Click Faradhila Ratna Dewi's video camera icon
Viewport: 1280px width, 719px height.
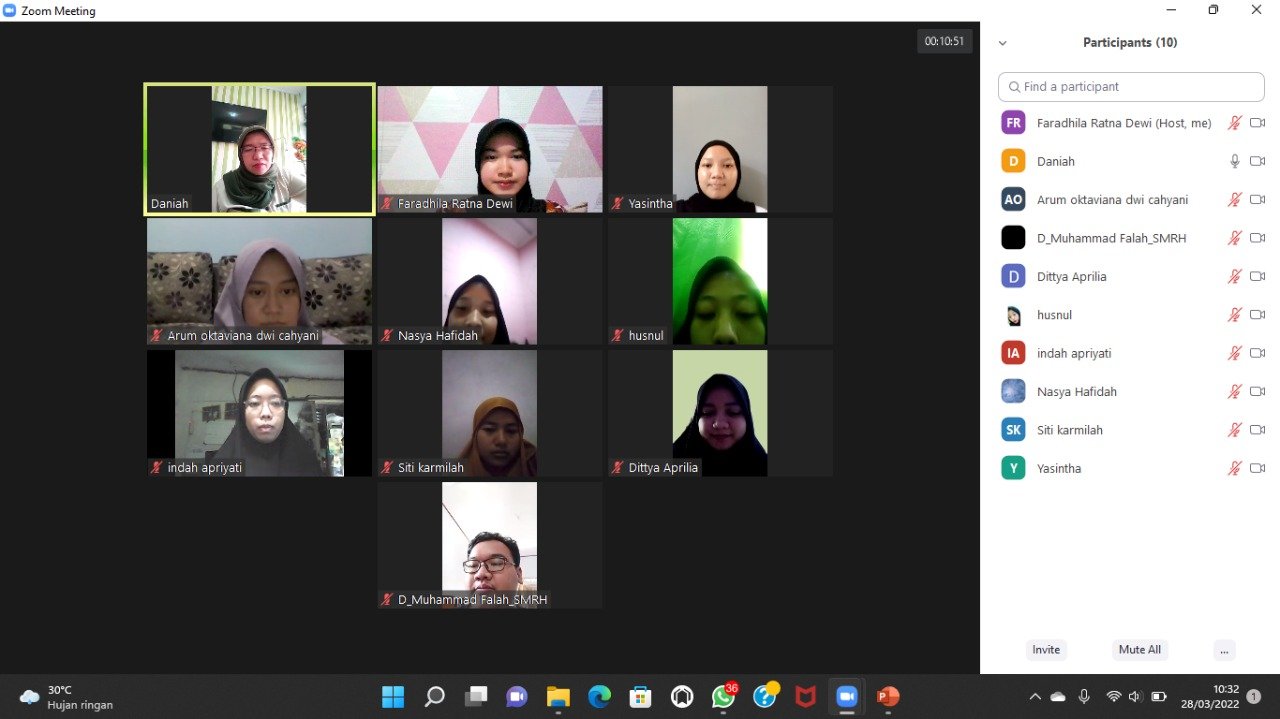pos(1257,123)
